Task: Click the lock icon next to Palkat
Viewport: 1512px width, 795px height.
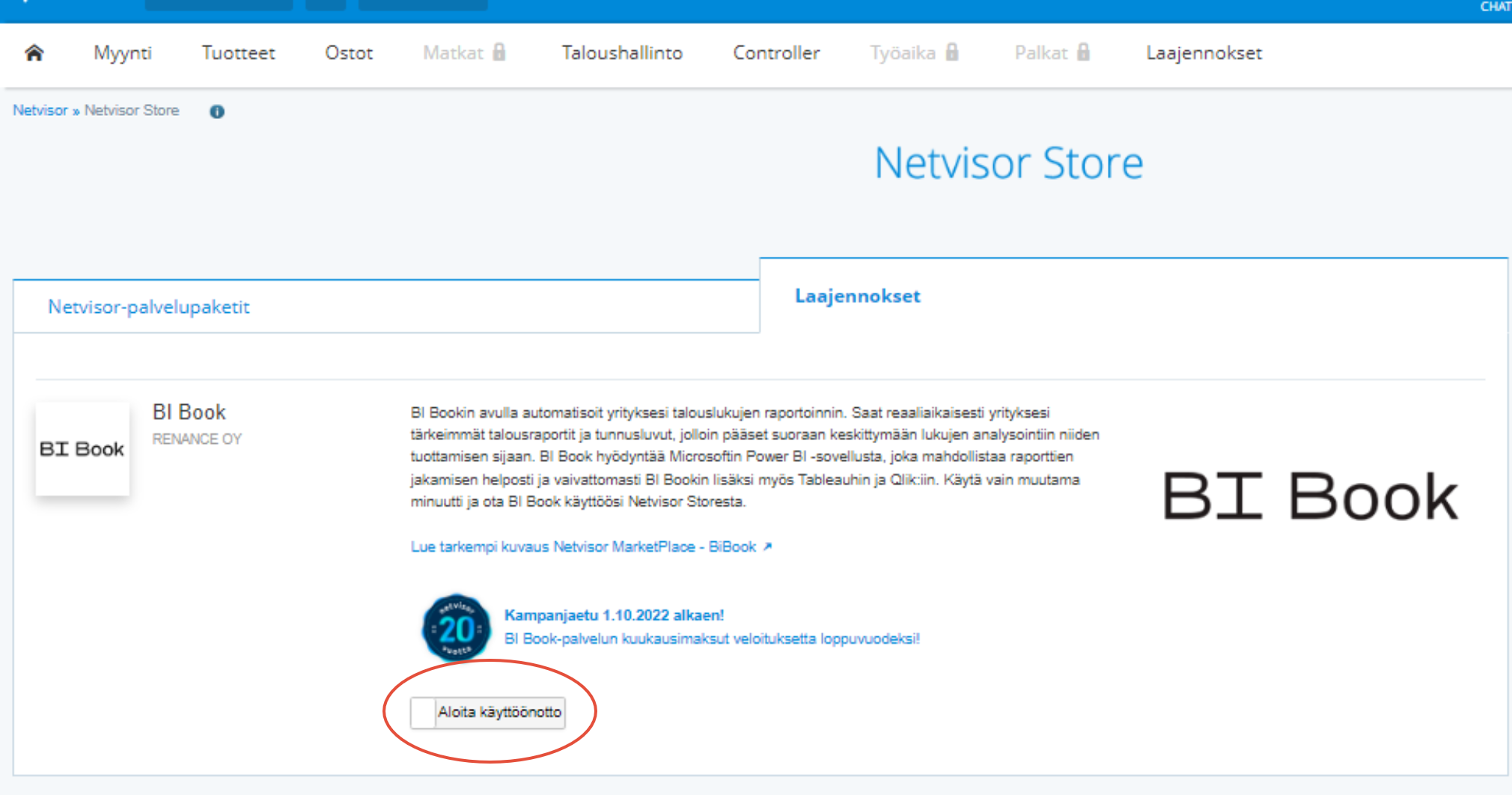Action: (1083, 52)
